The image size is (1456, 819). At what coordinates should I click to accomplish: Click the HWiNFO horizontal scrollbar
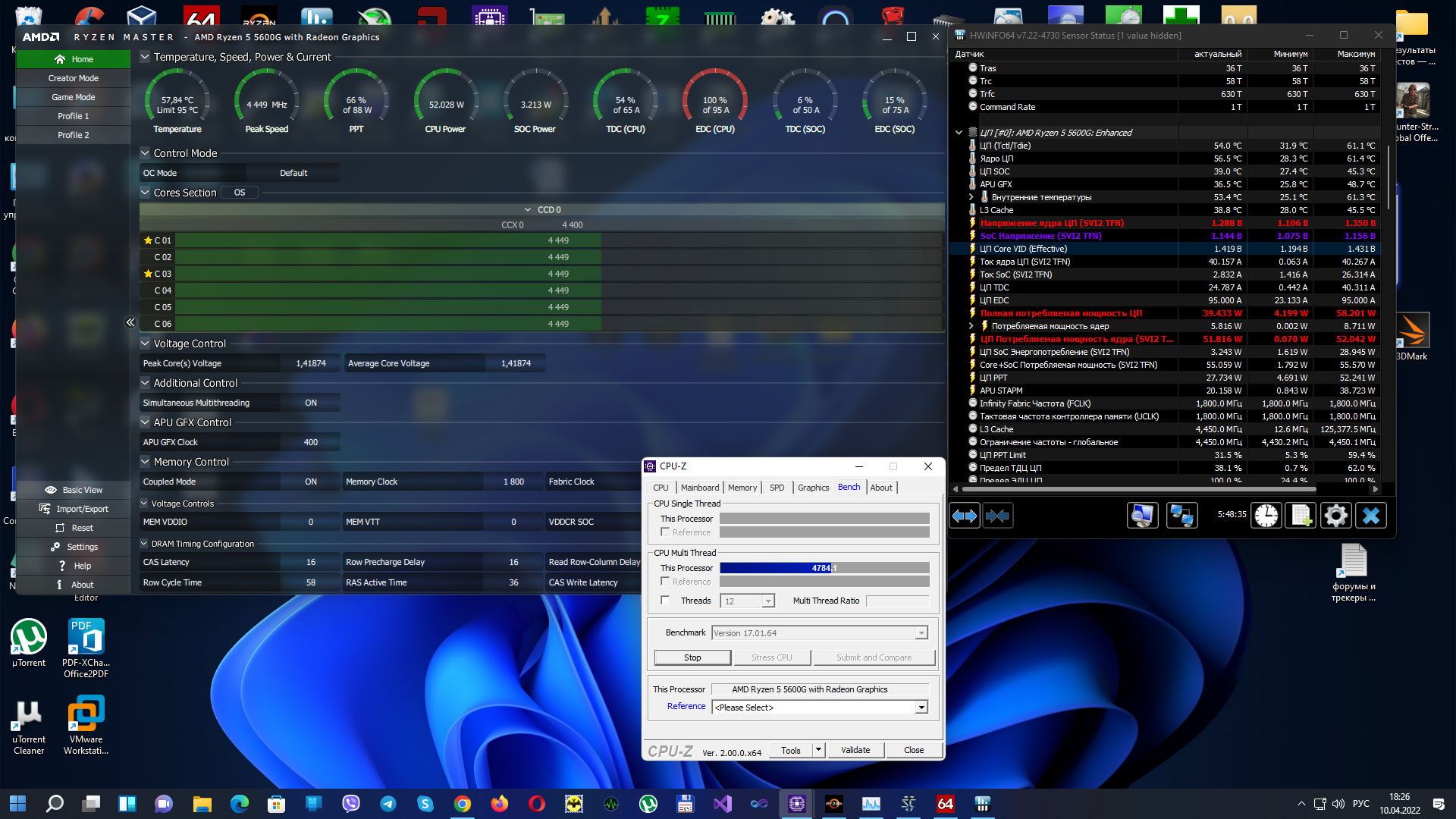point(1137,489)
